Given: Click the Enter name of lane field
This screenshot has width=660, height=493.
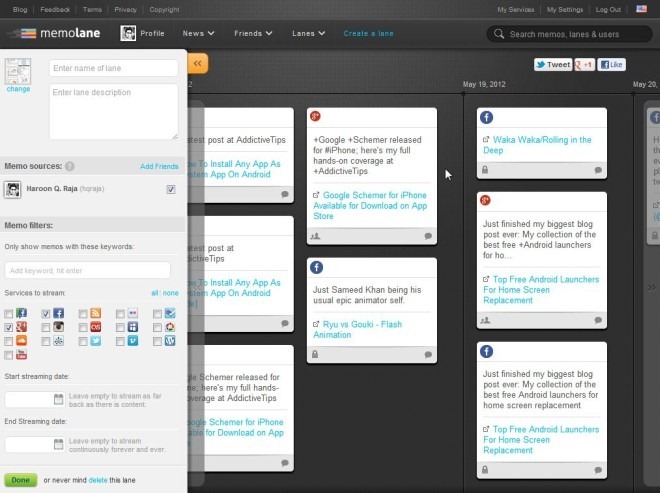Looking at the screenshot, I should point(114,68).
